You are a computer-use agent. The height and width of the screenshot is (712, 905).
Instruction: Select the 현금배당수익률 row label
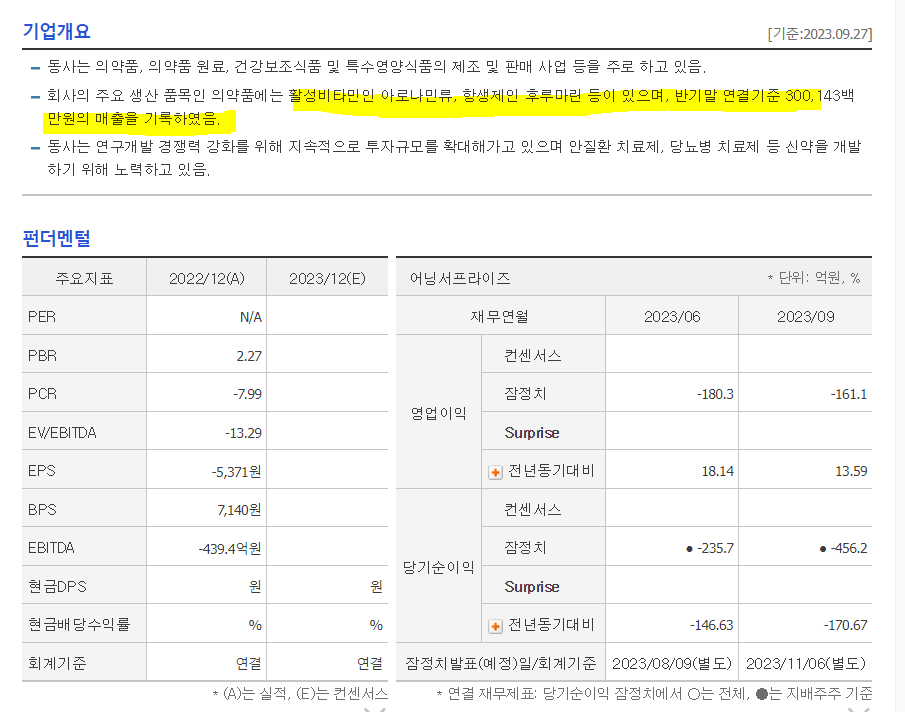coord(79,624)
